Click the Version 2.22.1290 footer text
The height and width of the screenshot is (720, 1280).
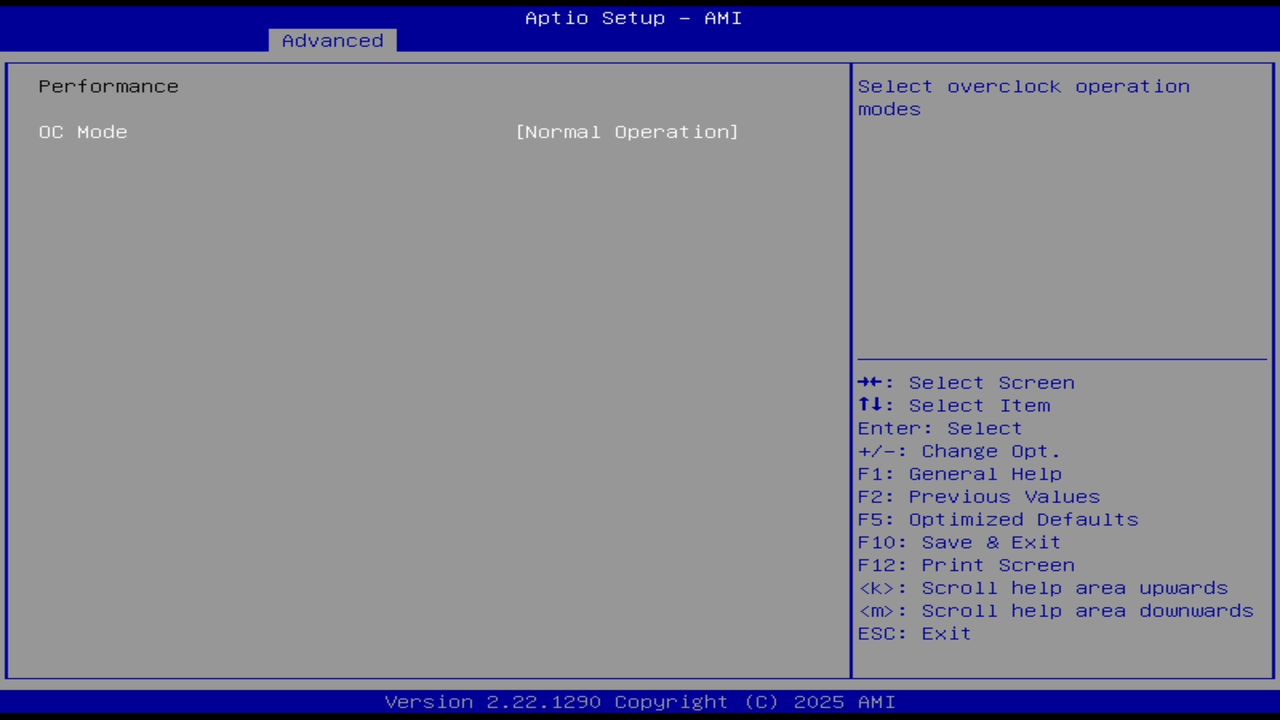click(x=640, y=701)
